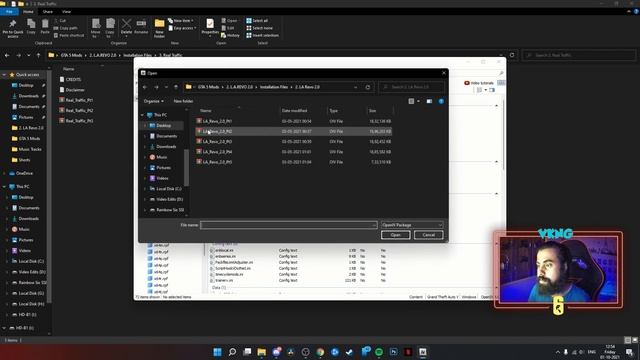The height and width of the screenshot is (360, 640).
Task: Select OneDrive in Explorer sidebar
Action: tap(21, 173)
